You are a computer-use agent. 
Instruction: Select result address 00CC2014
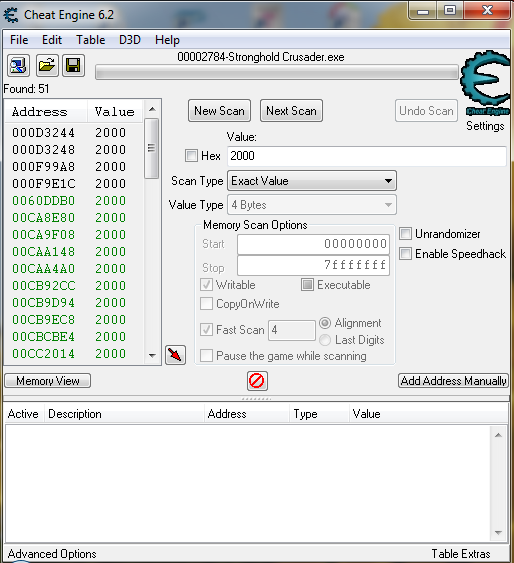pos(43,354)
